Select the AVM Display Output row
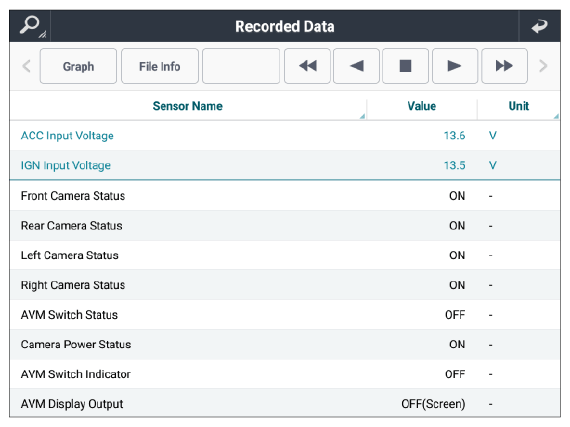 coord(285,403)
